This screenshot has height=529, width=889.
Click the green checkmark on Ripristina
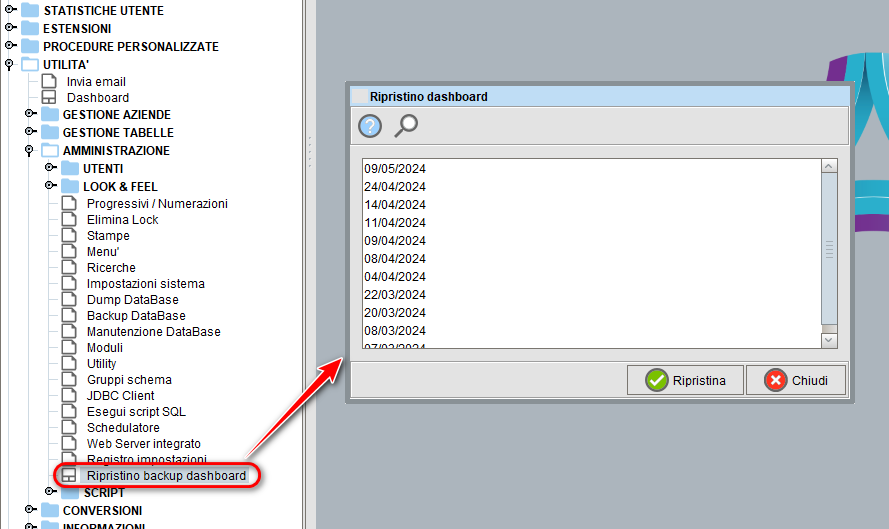(656, 380)
